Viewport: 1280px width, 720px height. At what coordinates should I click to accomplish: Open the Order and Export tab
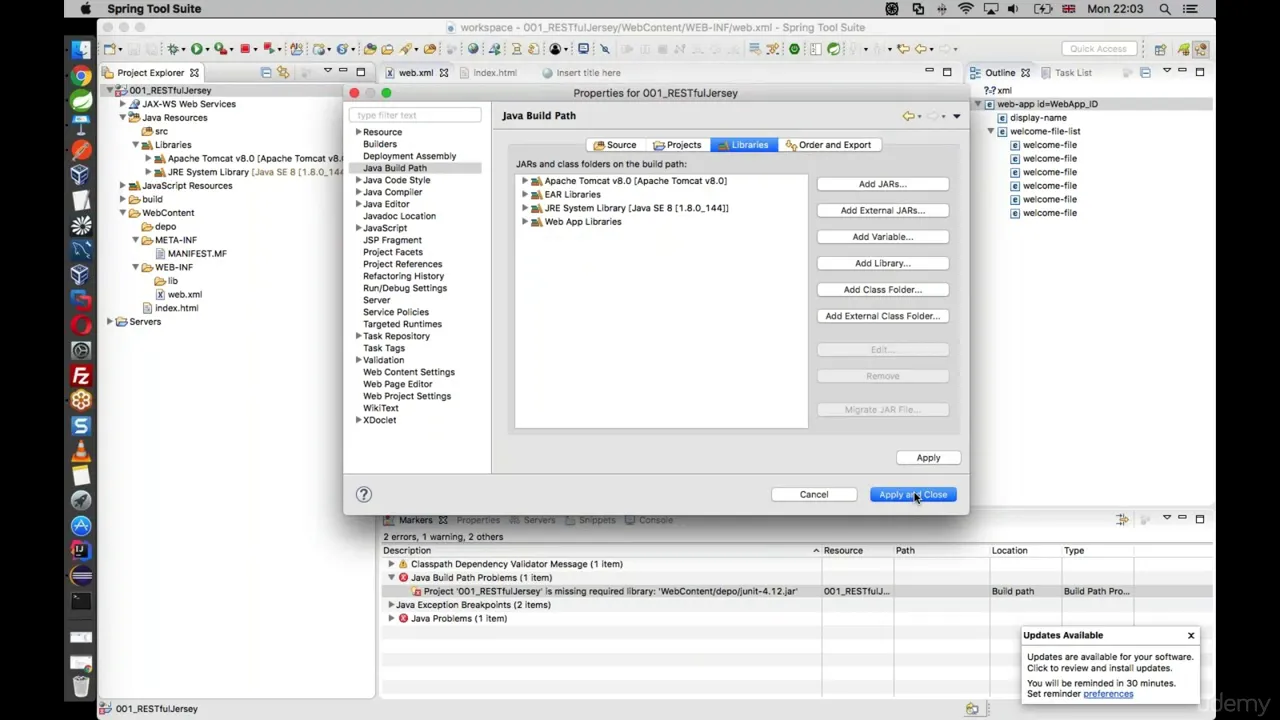point(828,145)
